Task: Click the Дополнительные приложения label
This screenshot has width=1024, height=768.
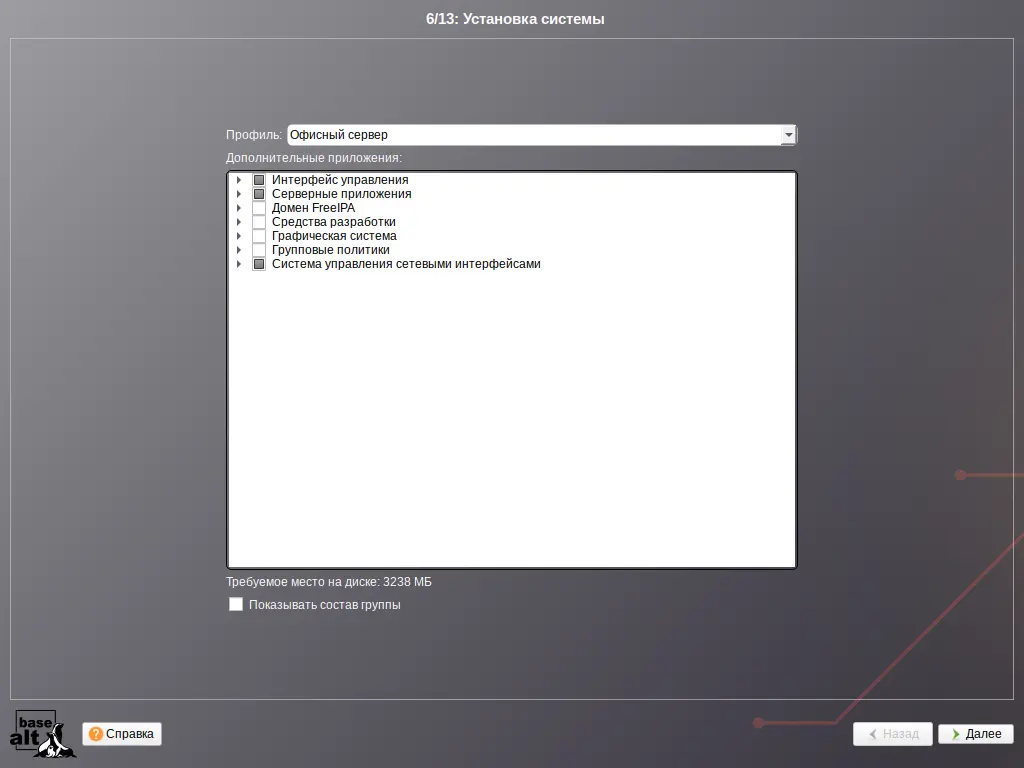Action: point(314,158)
